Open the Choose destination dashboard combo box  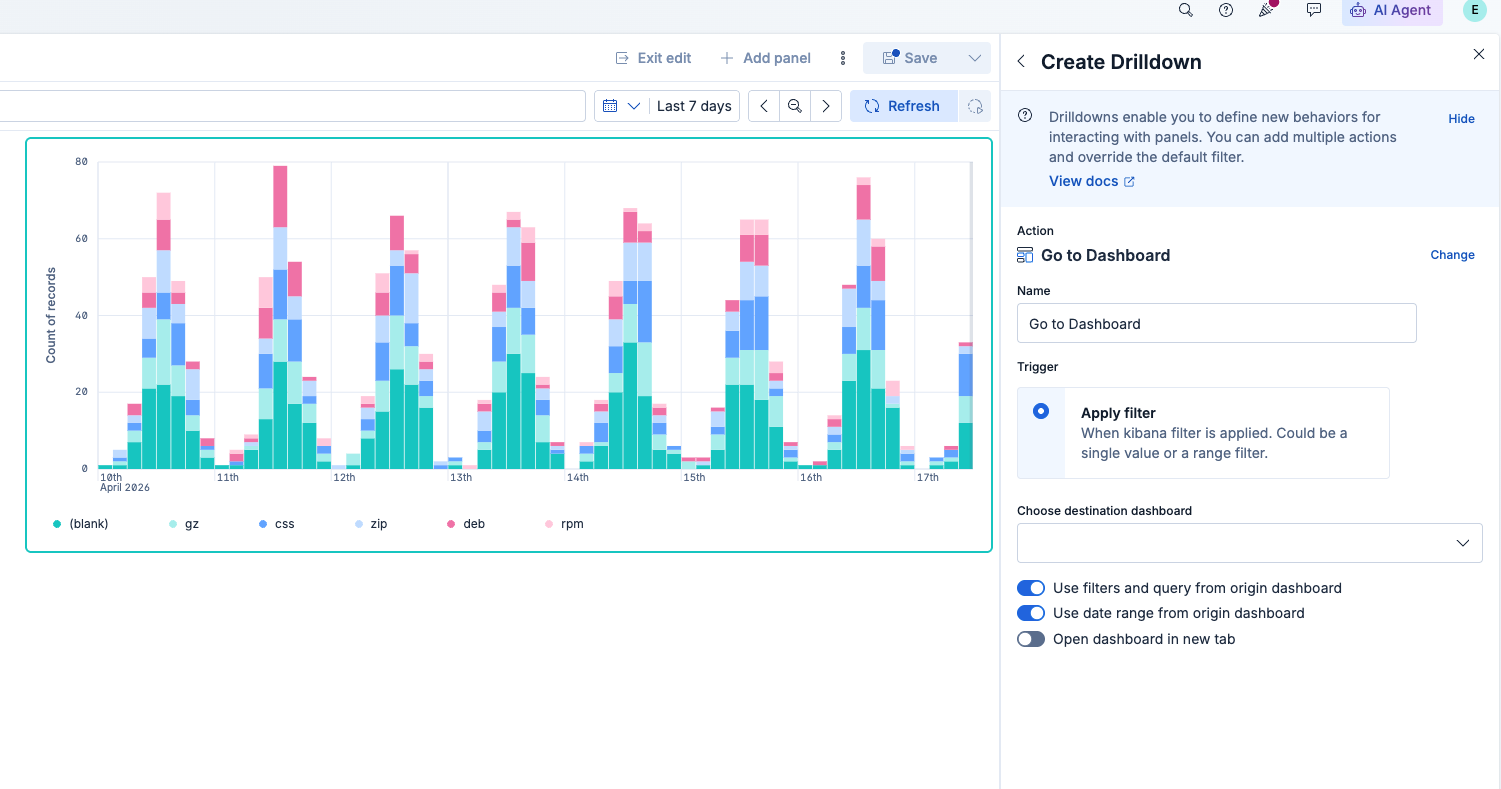coord(1249,543)
